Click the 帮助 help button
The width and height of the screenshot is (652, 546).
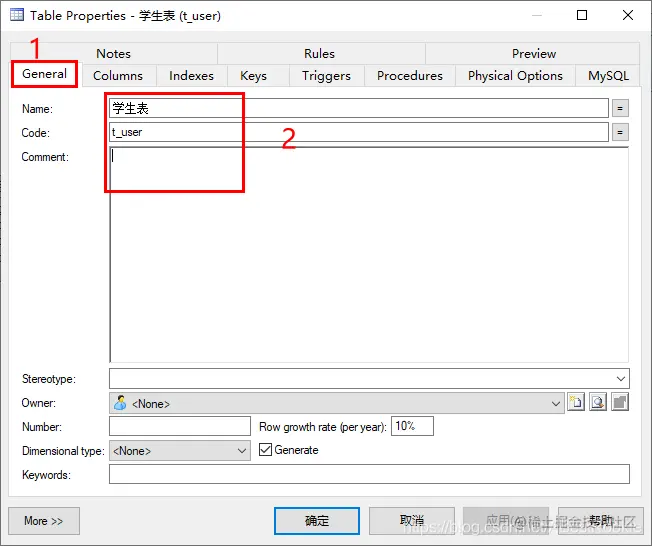[601, 521]
